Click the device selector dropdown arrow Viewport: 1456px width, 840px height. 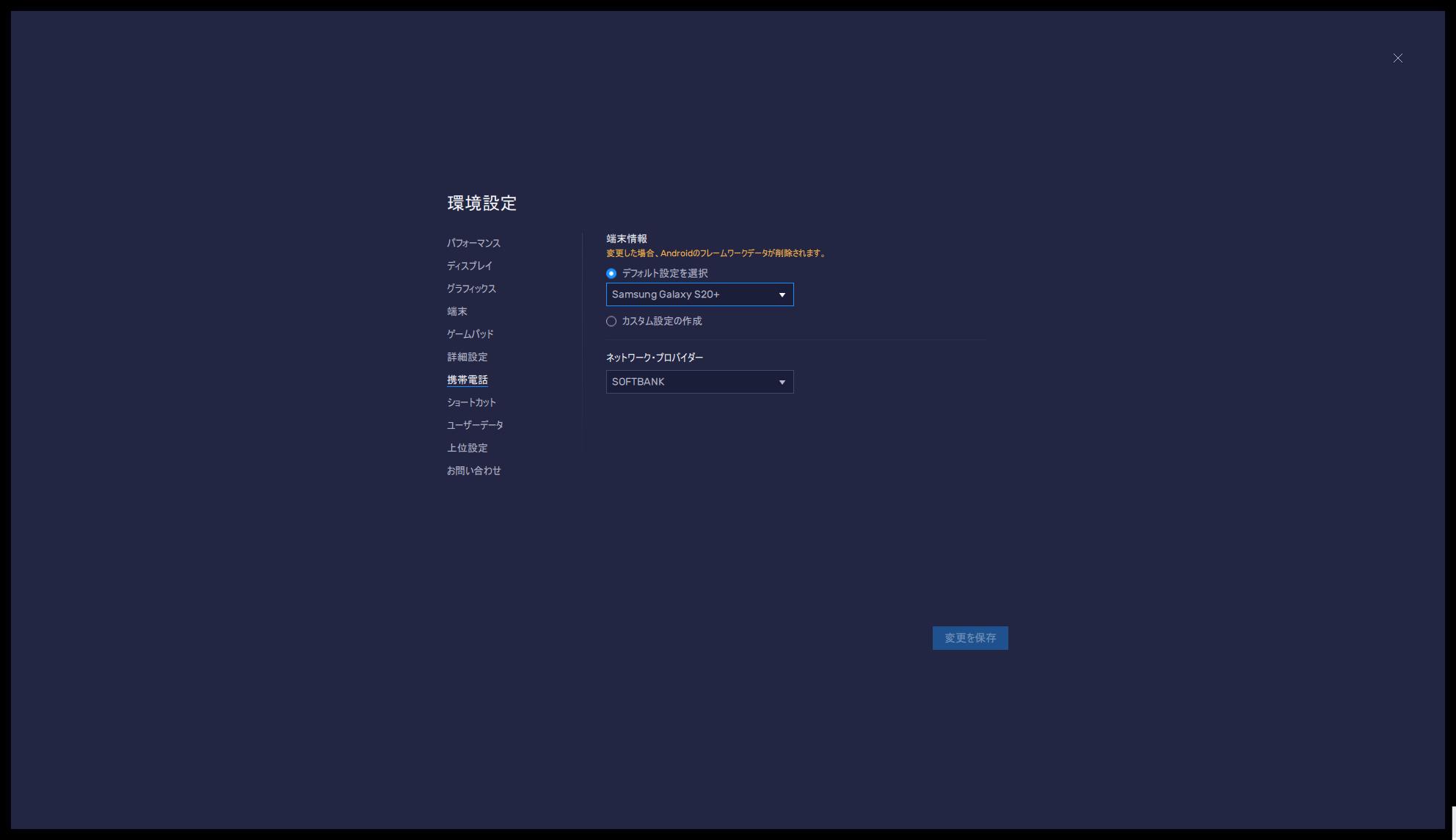point(782,294)
